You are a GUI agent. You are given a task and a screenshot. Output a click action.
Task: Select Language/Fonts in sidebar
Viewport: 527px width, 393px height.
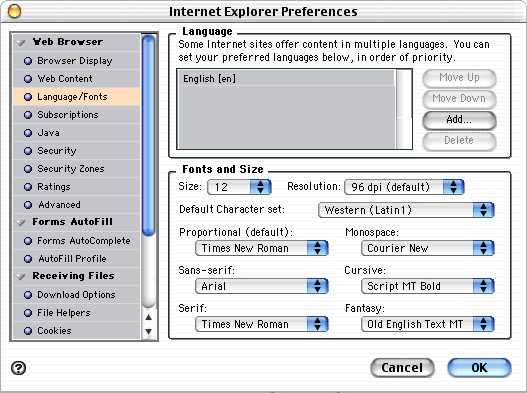point(77,97)
